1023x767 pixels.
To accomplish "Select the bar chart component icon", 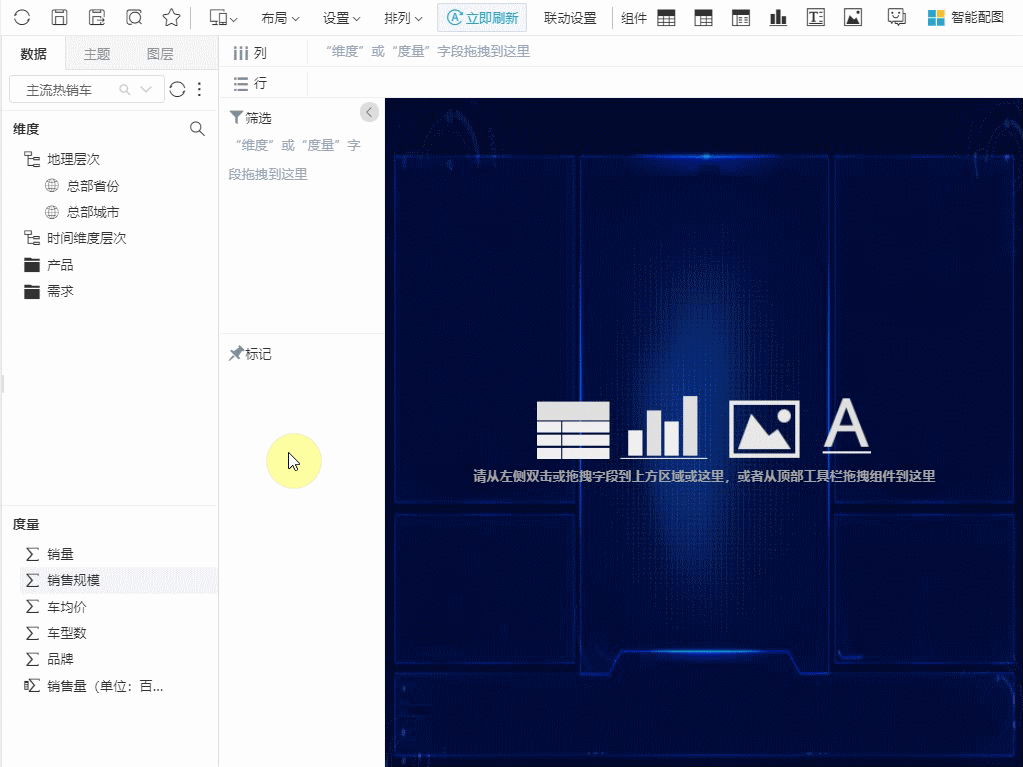I will pyautogui.click(x=778, y=18).
